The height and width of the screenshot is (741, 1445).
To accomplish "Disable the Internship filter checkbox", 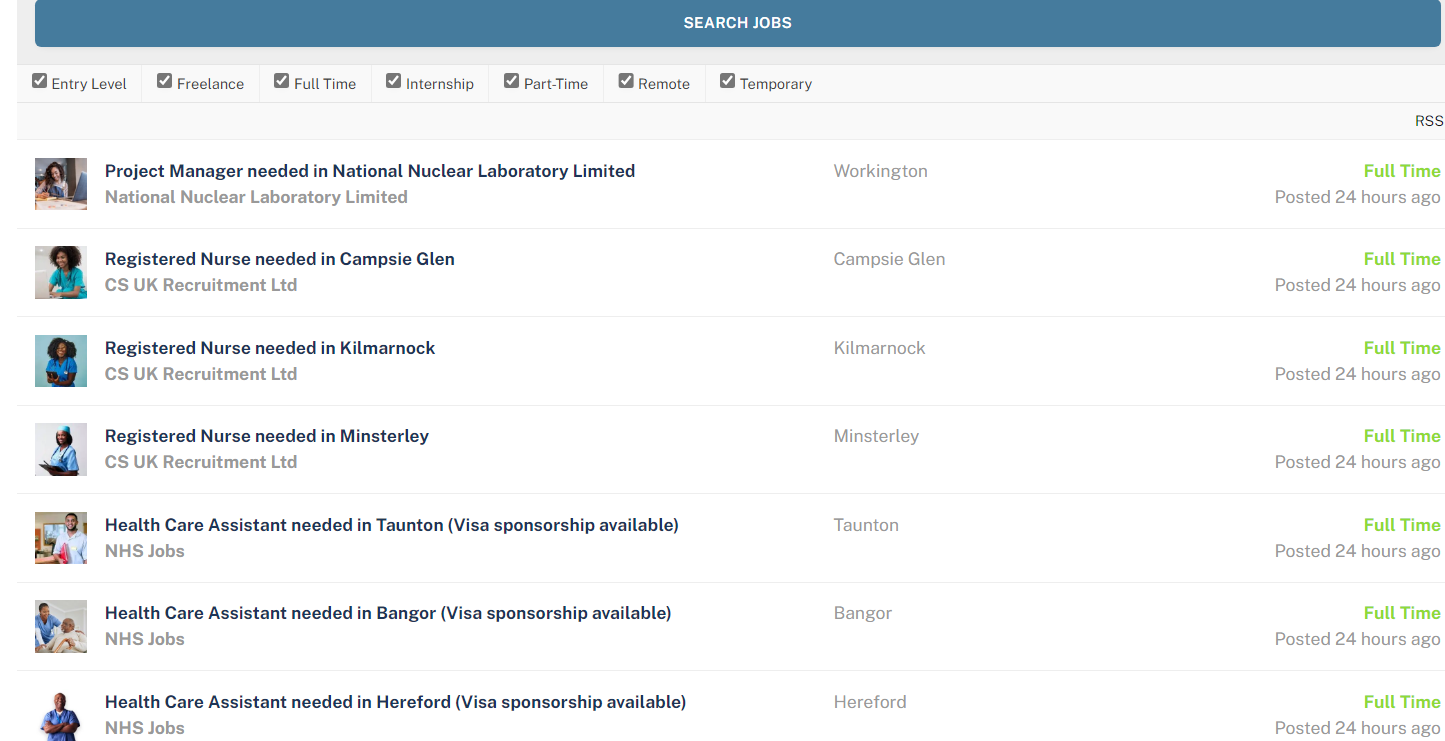I will click(394, 81).
